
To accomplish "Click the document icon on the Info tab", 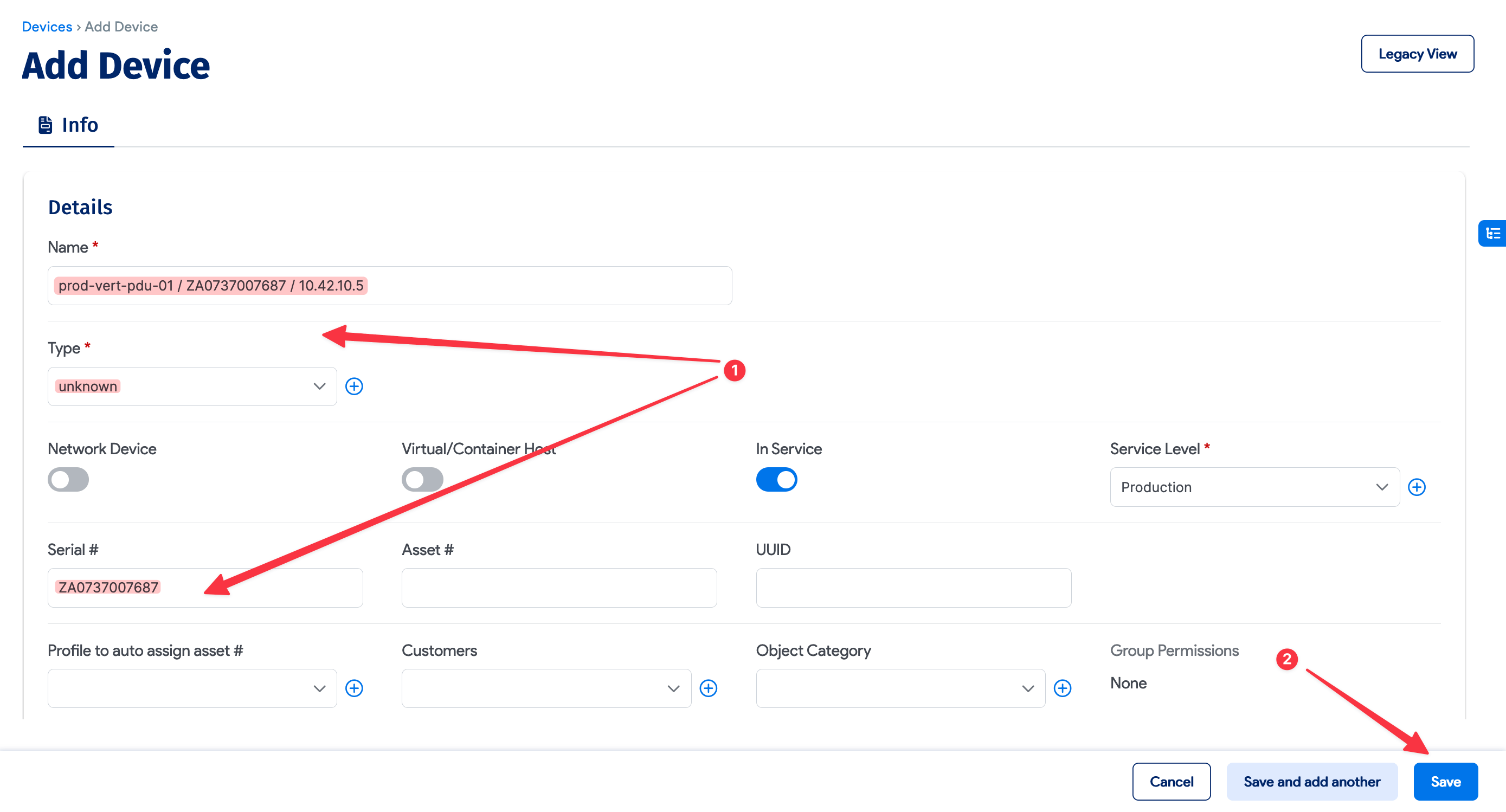I will coord(46,124).
